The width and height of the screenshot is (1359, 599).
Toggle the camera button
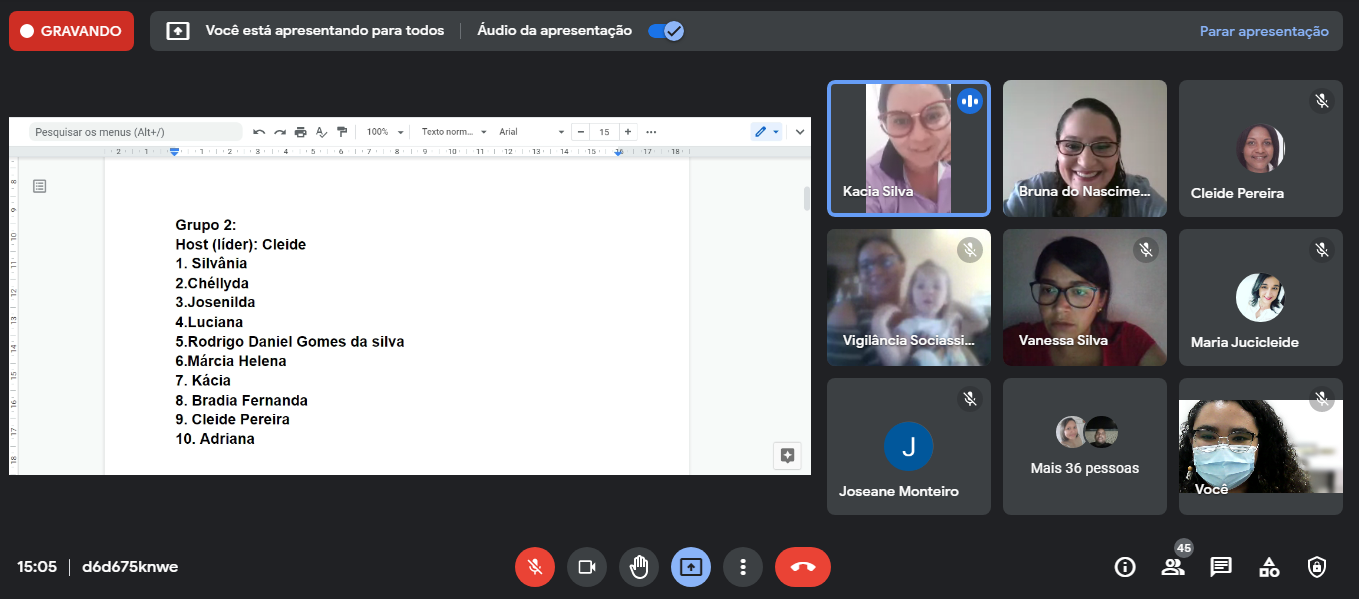587,567
